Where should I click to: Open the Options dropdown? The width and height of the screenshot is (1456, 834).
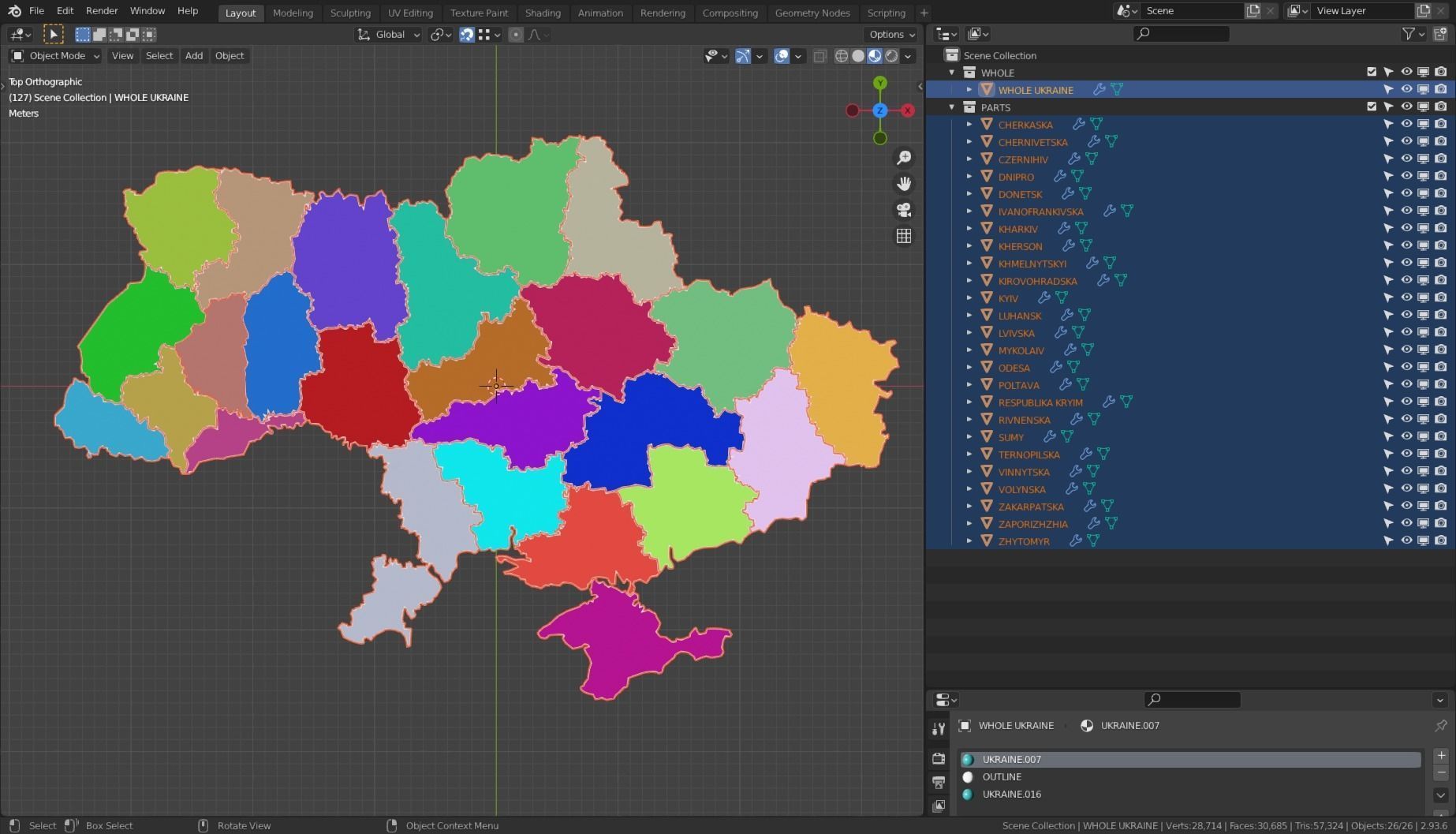pos(891,35)
